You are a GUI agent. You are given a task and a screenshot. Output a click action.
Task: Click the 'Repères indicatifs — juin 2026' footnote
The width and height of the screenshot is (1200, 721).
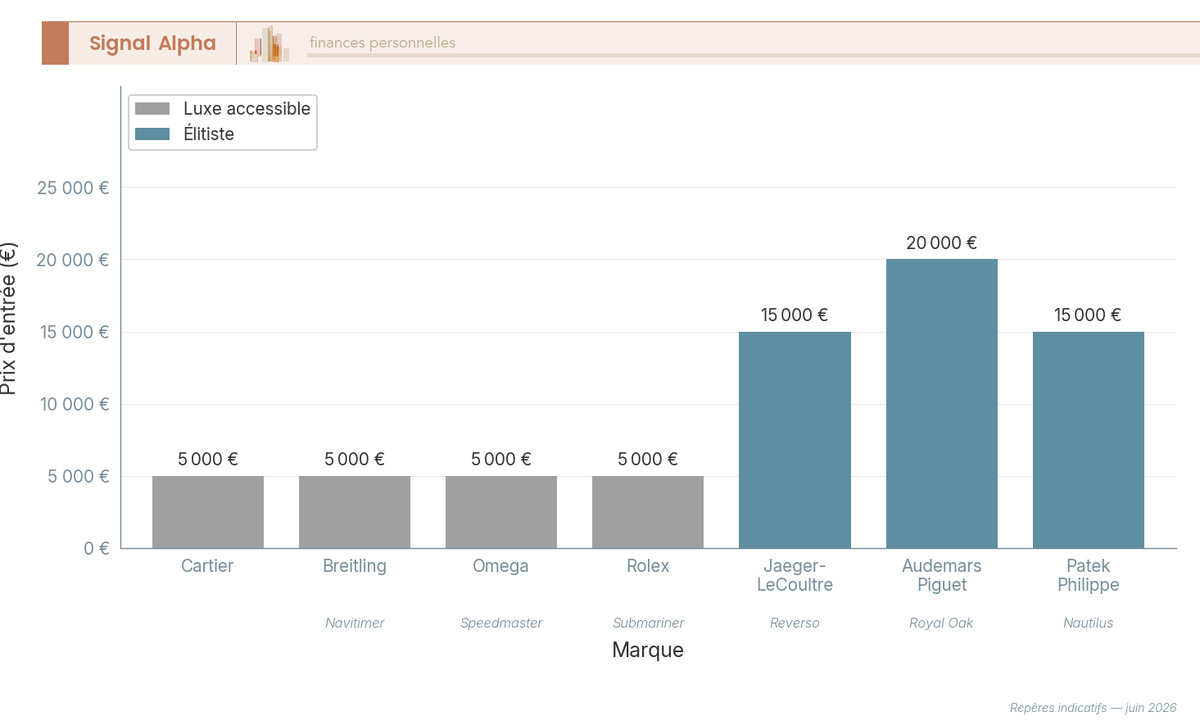tap(1093, 706)
